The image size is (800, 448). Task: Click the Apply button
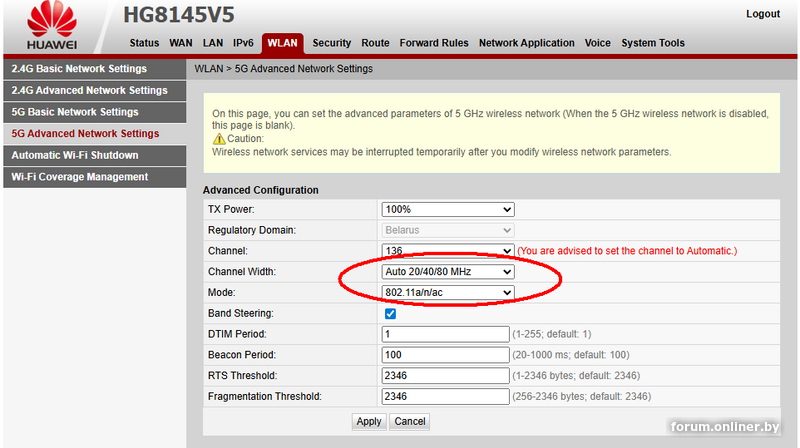pyautogui.click(x=369, y=421)
